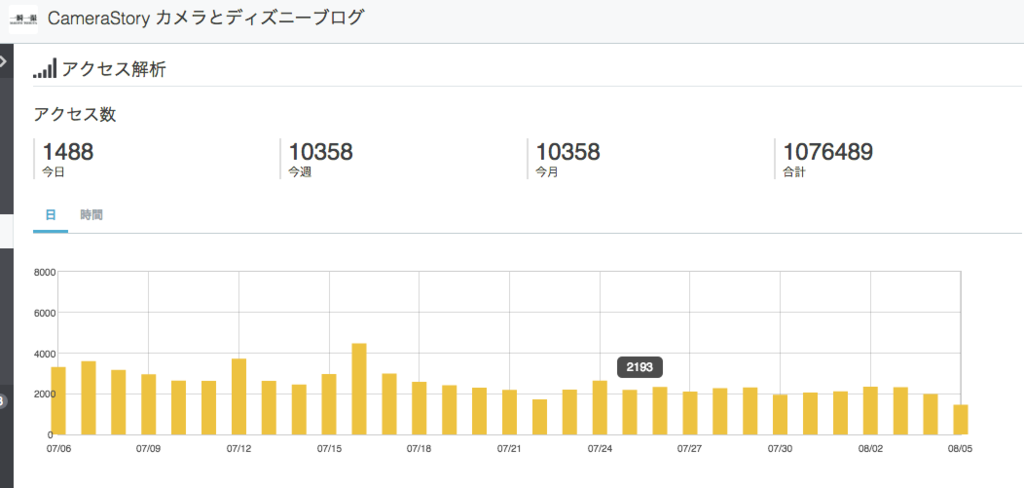Click the 2193 tooltip label
This screenshot has width=1024, height=488.
coord(640,367)
